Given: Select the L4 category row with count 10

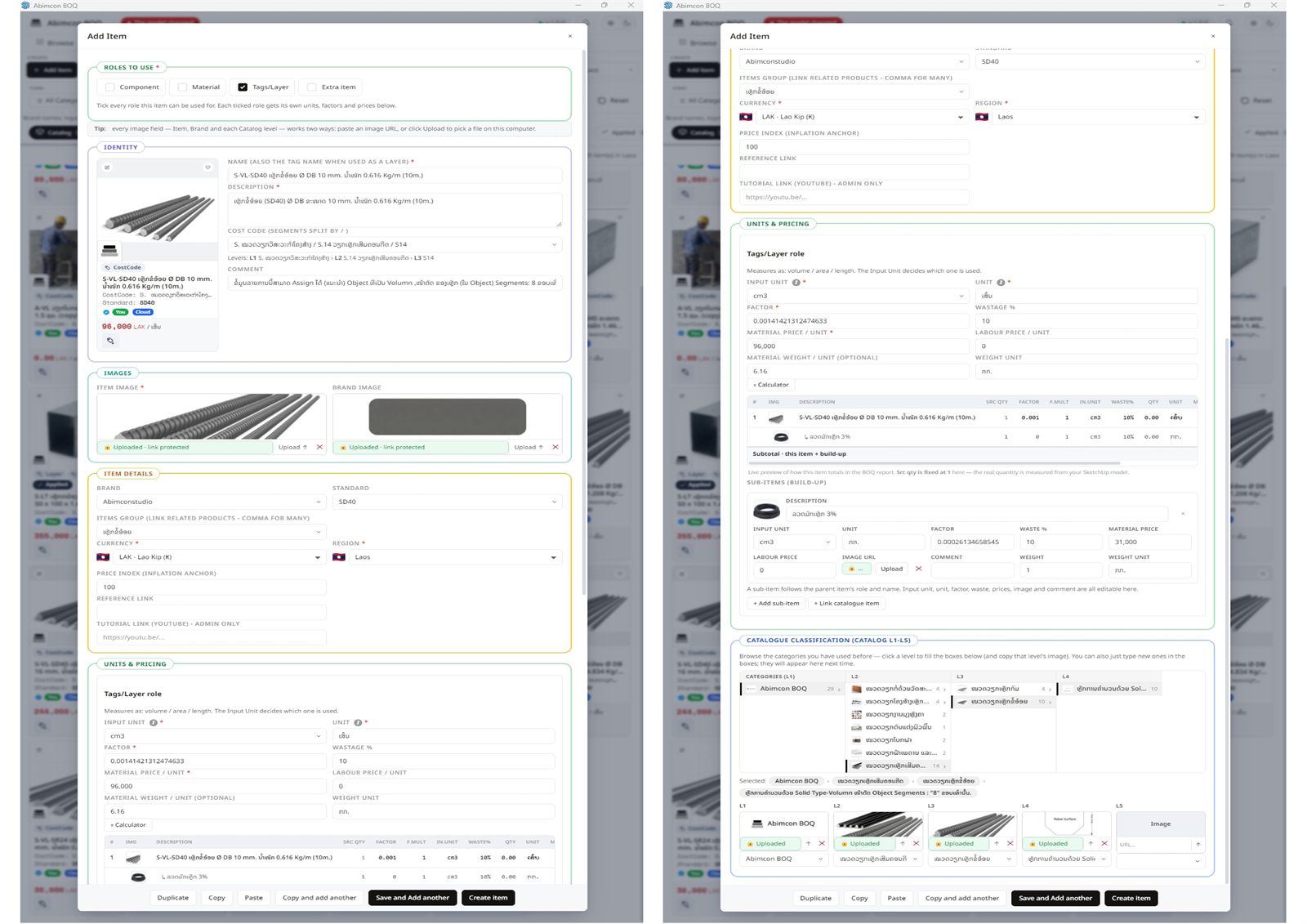Looking at the screenshot, I should click(1109, 689).
